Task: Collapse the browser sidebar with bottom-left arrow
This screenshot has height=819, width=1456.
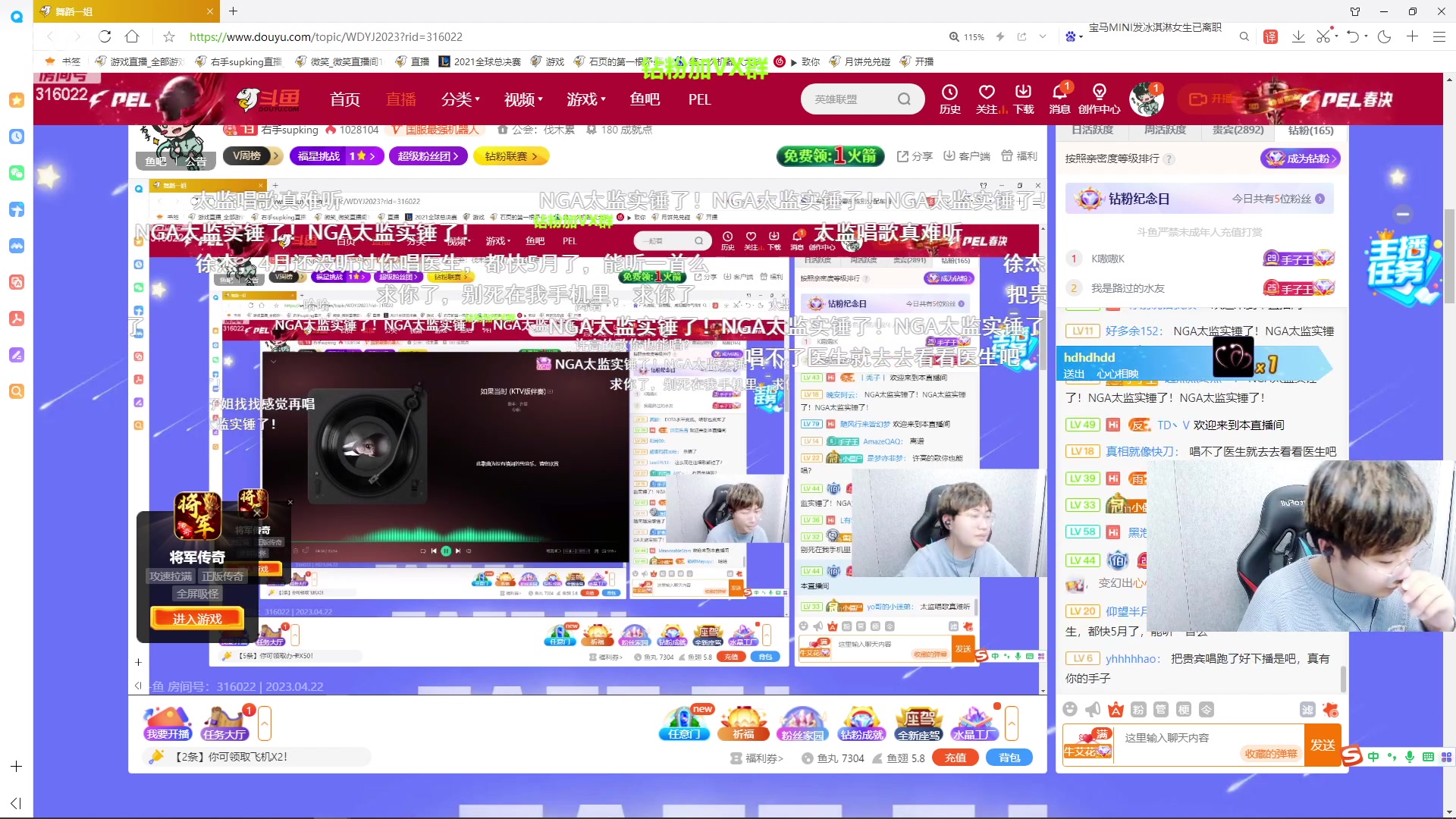Action: tap(16, 803)
